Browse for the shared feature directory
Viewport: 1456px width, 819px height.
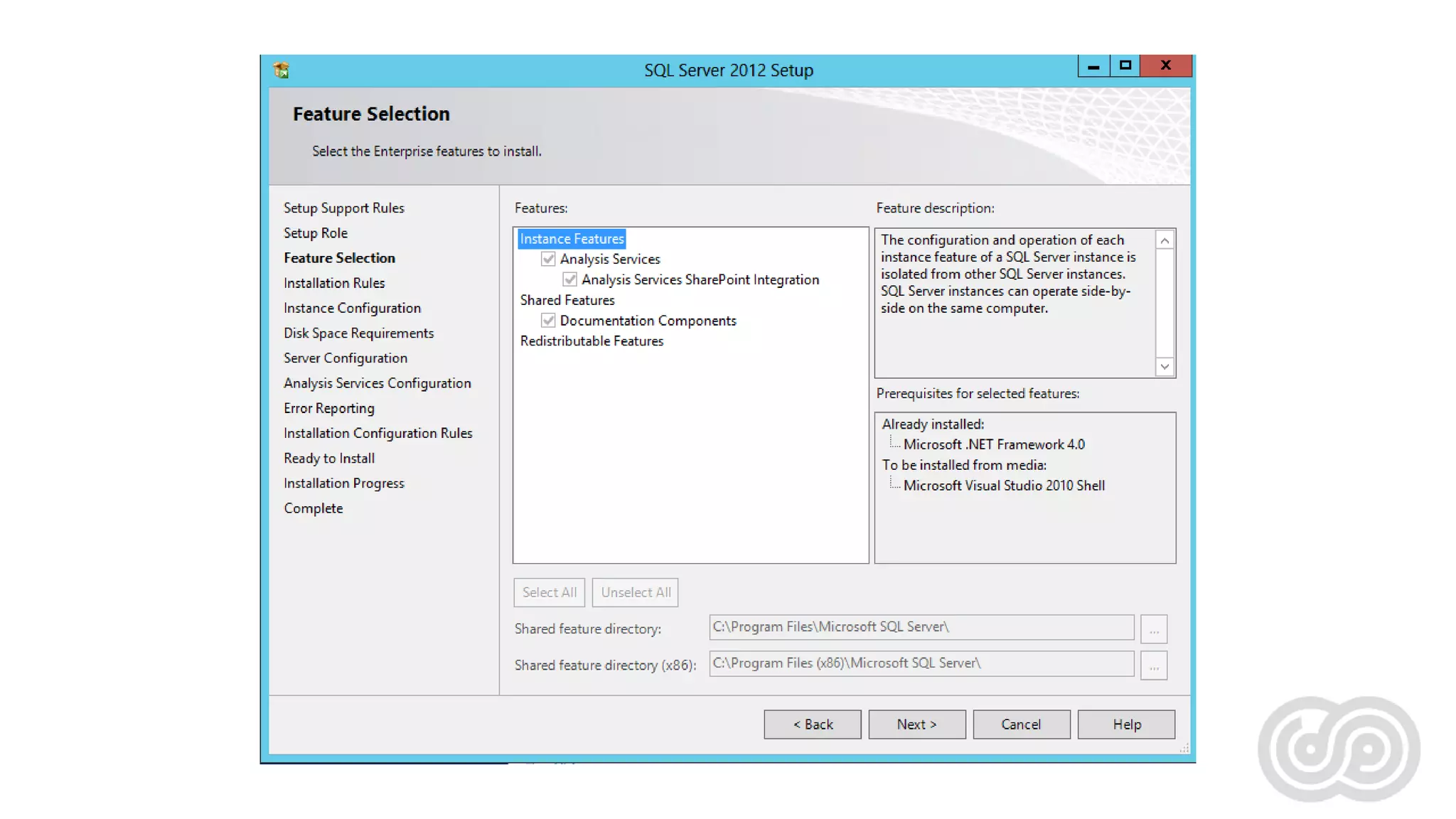tap(1153, 629)
